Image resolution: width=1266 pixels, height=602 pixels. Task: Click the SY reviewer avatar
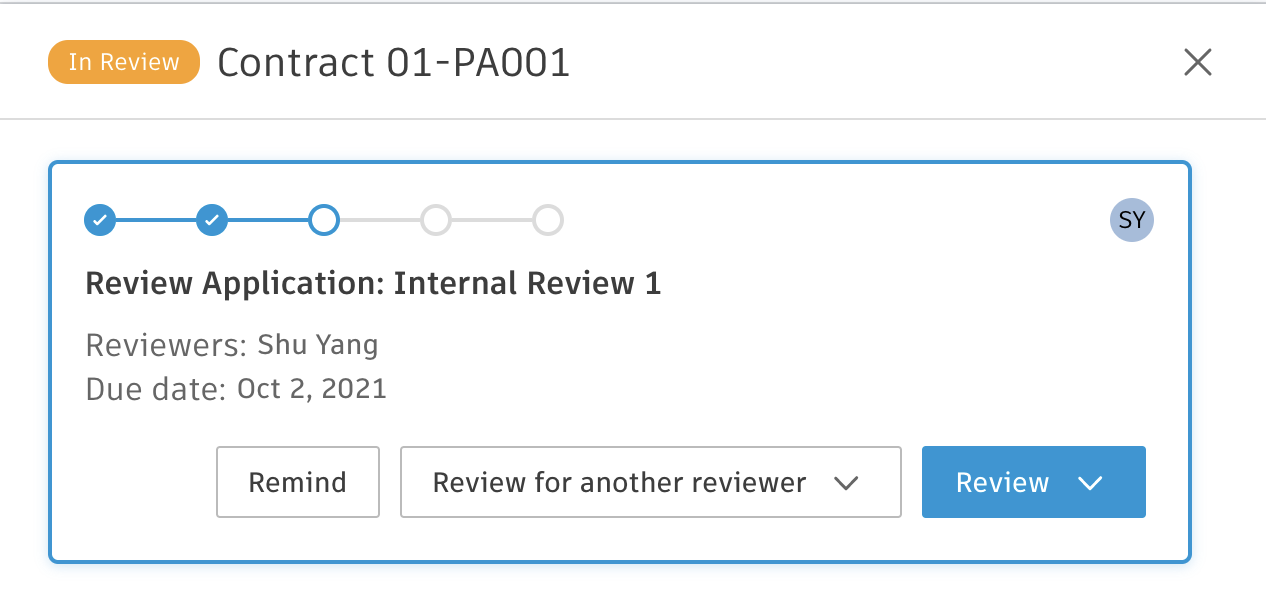[1131, 220]
